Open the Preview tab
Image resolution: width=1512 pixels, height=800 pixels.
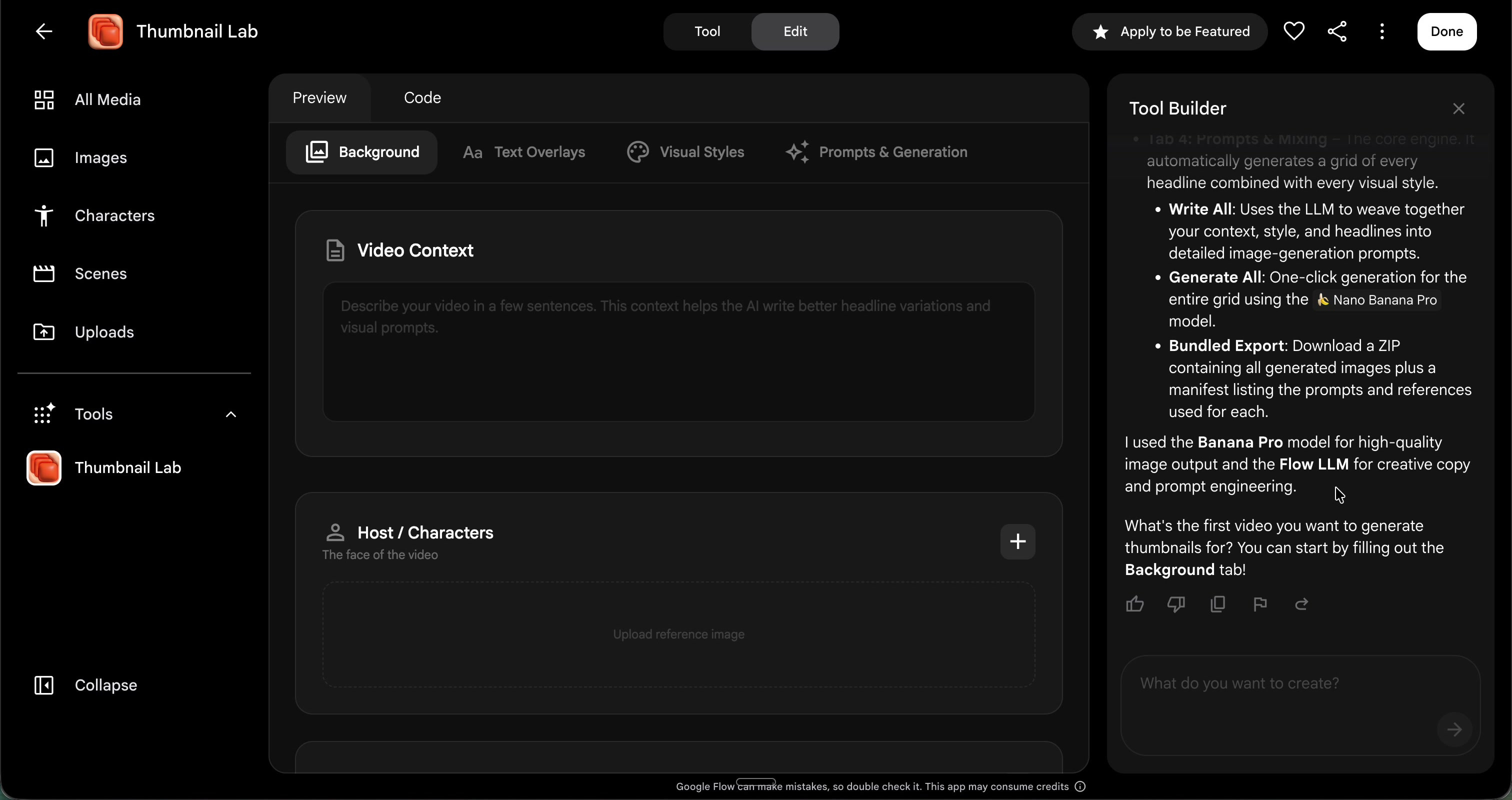[319, 98]
